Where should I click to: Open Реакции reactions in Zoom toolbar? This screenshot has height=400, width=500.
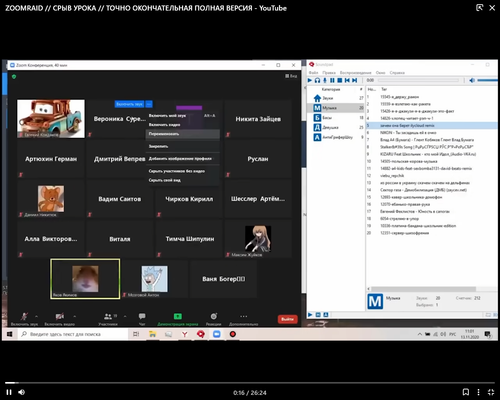coord(213,318)
